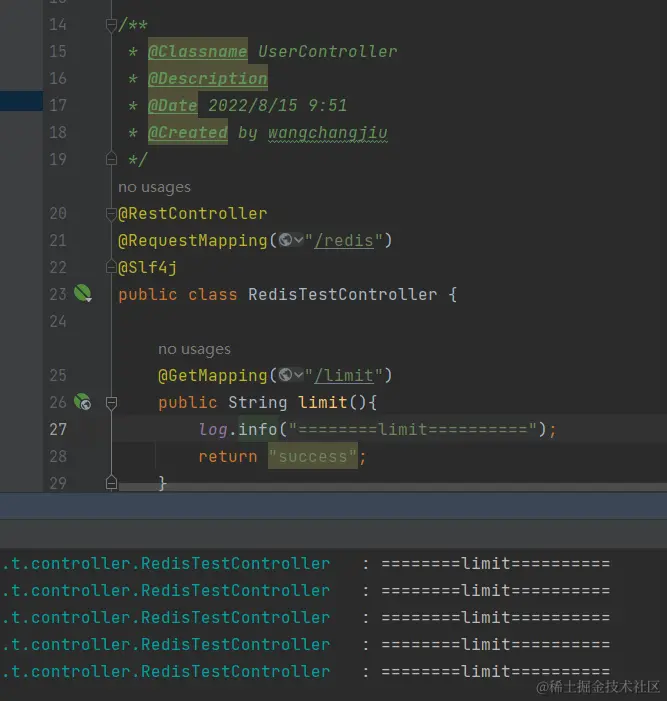This screenshot has width=667, height=701.
Task: Click the "success" string literal
Action: (x=313, y=456)
